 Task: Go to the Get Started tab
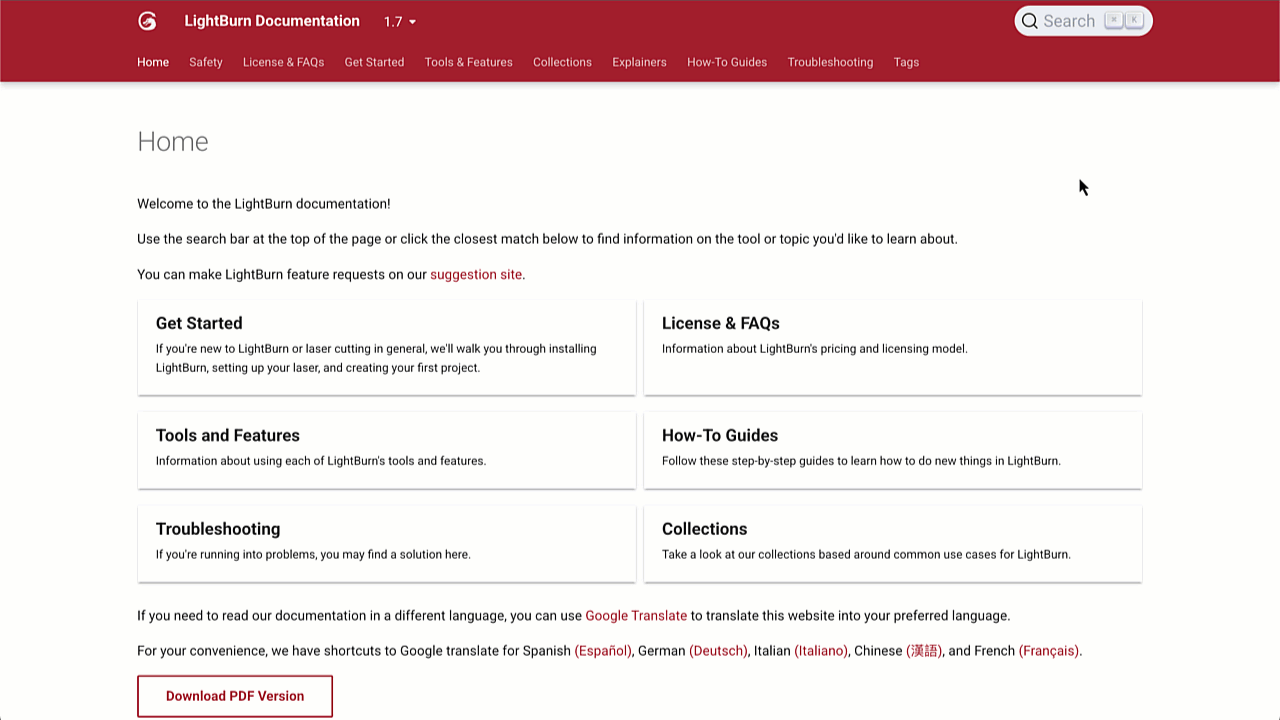374,62
